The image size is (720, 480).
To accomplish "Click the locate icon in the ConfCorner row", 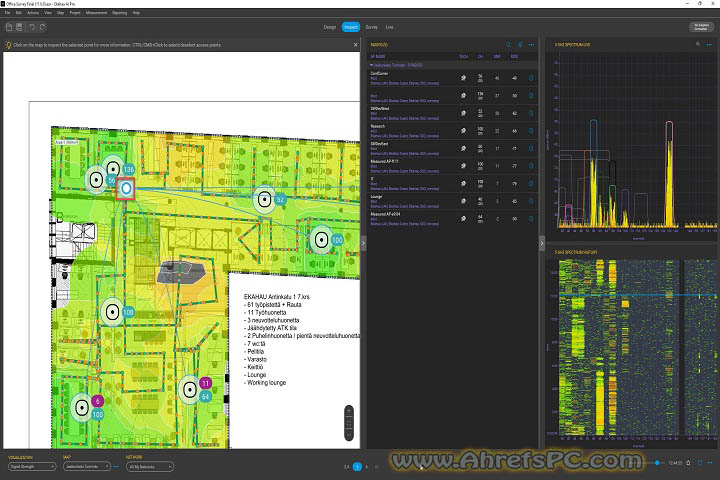I will (x=531, y=78).
